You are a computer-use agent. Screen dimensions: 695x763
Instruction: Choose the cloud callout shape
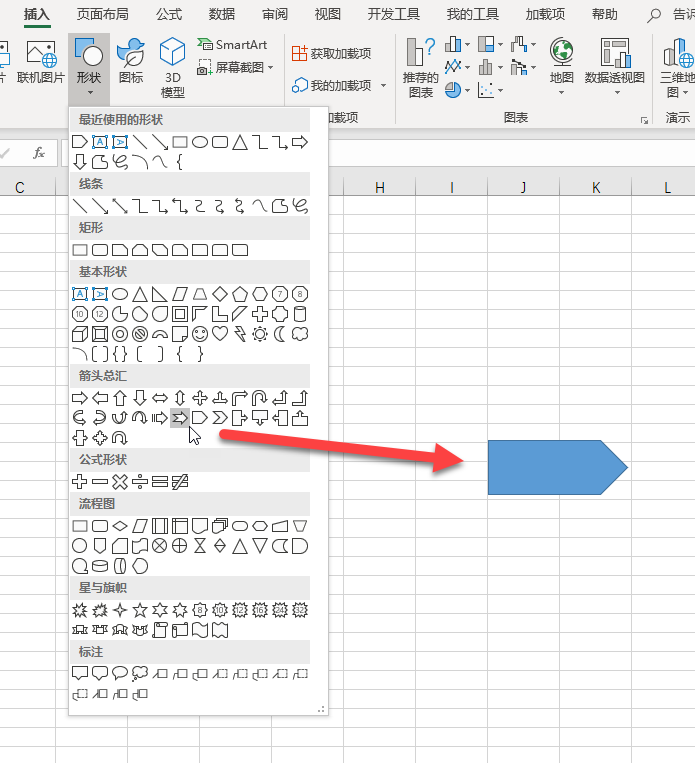[x=140, y=674]
